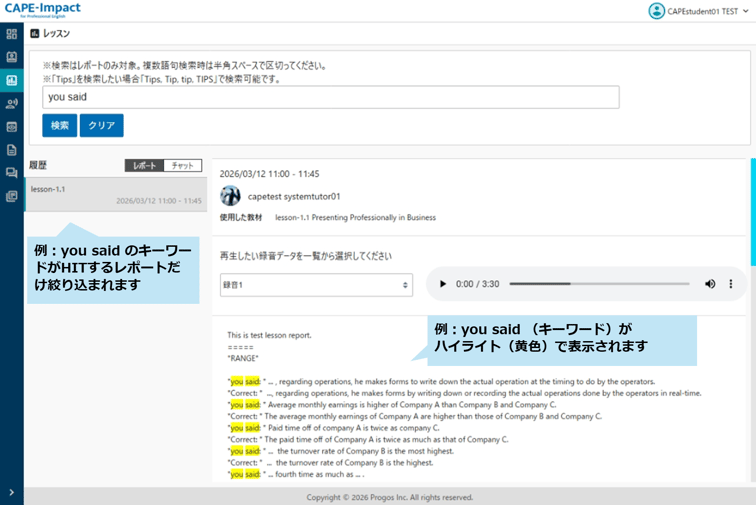Play the recording in the audio player
Image resolution: width=756 pixels, height=505 pixels.
tap(443, 284)
